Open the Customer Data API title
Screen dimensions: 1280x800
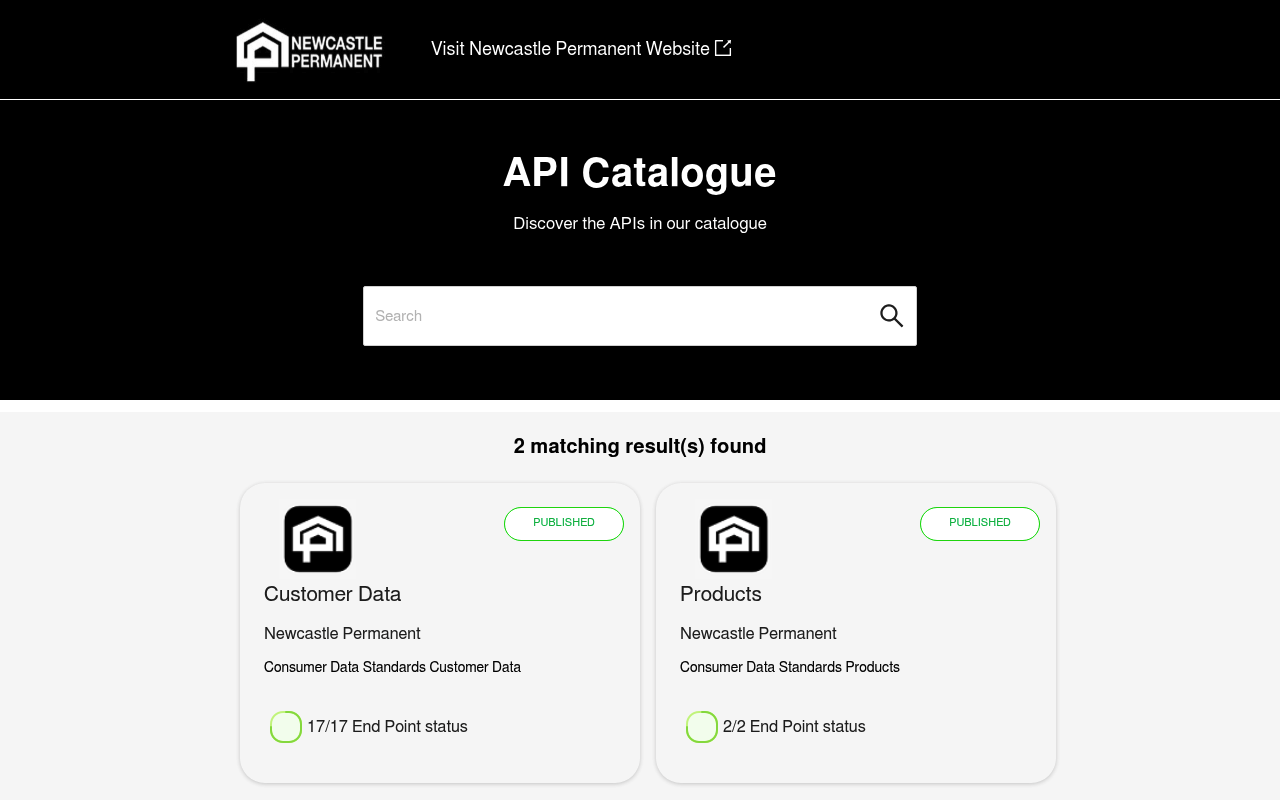(333, 594)
